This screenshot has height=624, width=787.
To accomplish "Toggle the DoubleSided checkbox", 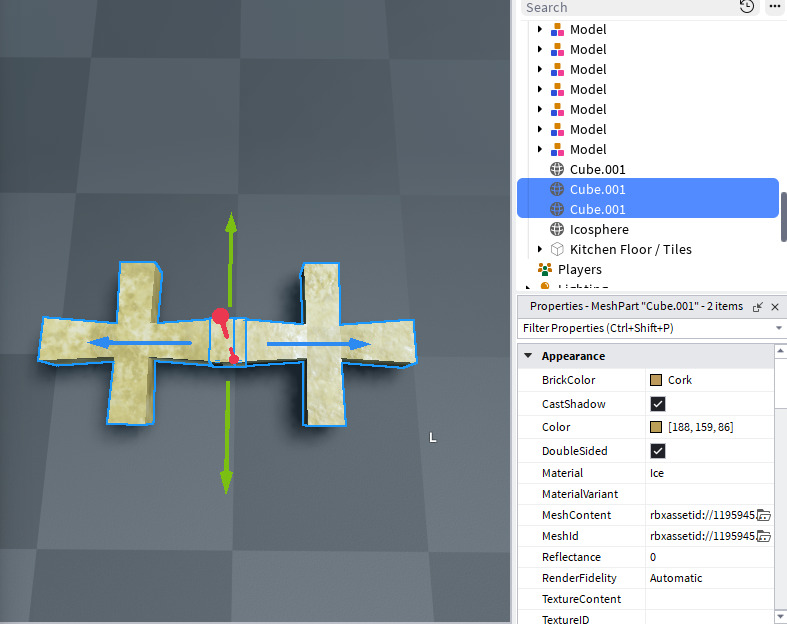I will pyautogui.click(x=658, y=451).
